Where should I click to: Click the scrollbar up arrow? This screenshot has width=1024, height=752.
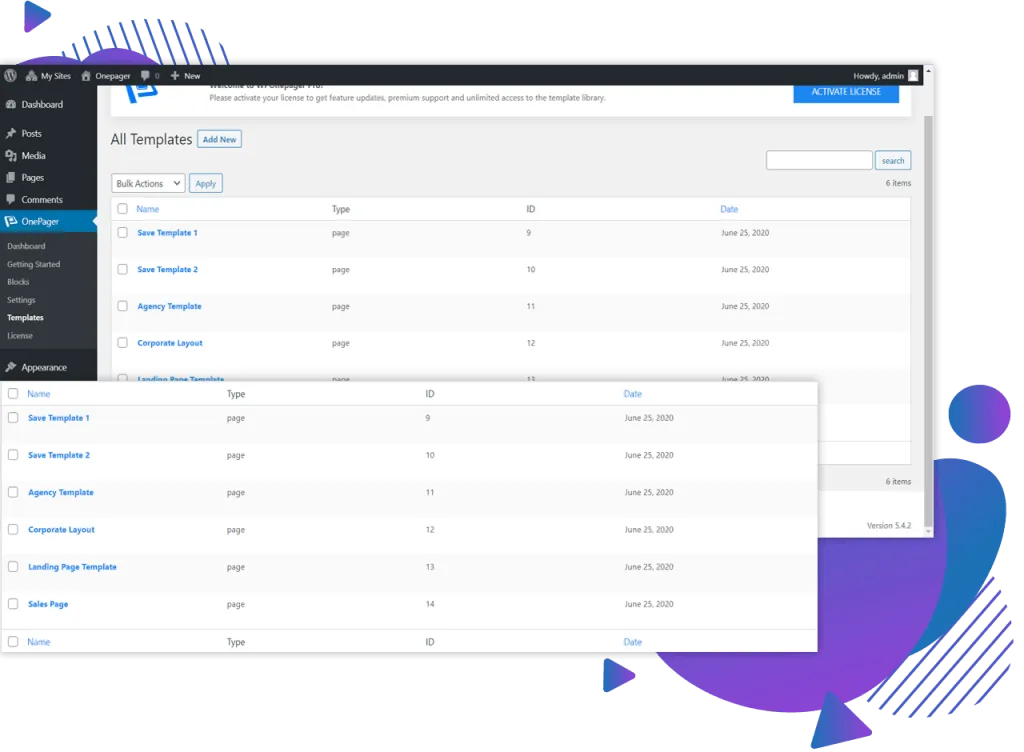[x=928, y=71]
